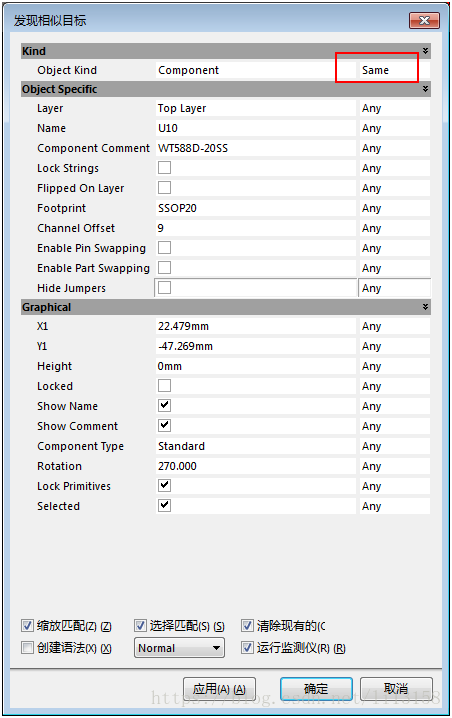Click the Component value of Object Kind
This screenshot has width=452, height=718.
pyautogui.click(x=256, y=70)
